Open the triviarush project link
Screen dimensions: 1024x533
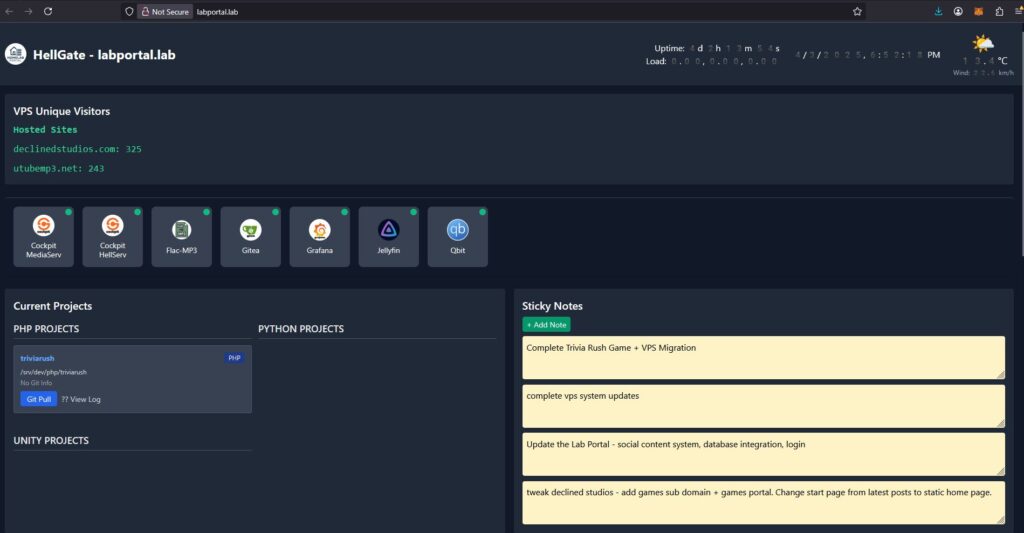click(x=37, y=358)
